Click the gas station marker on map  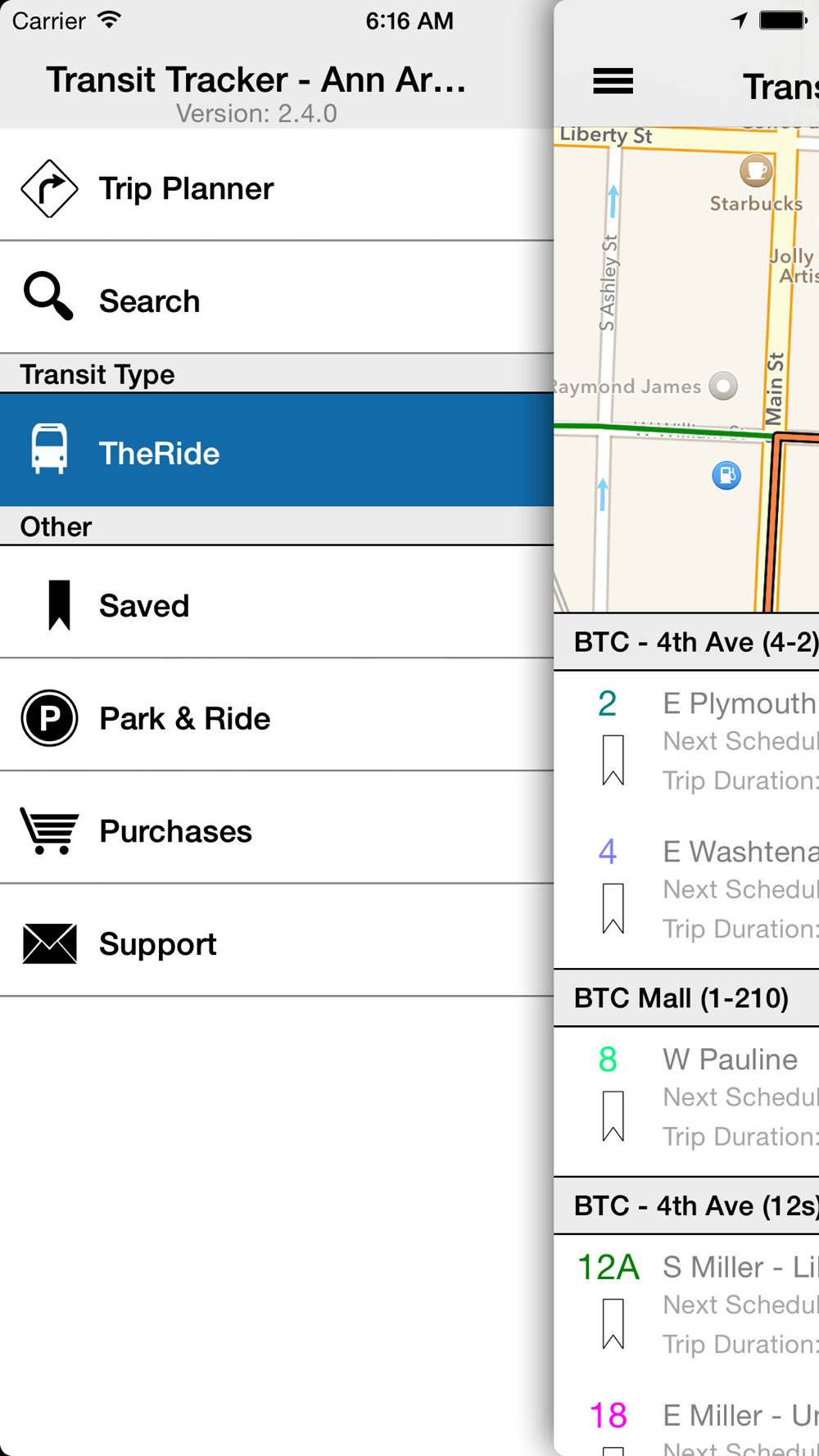coord(726,475)
